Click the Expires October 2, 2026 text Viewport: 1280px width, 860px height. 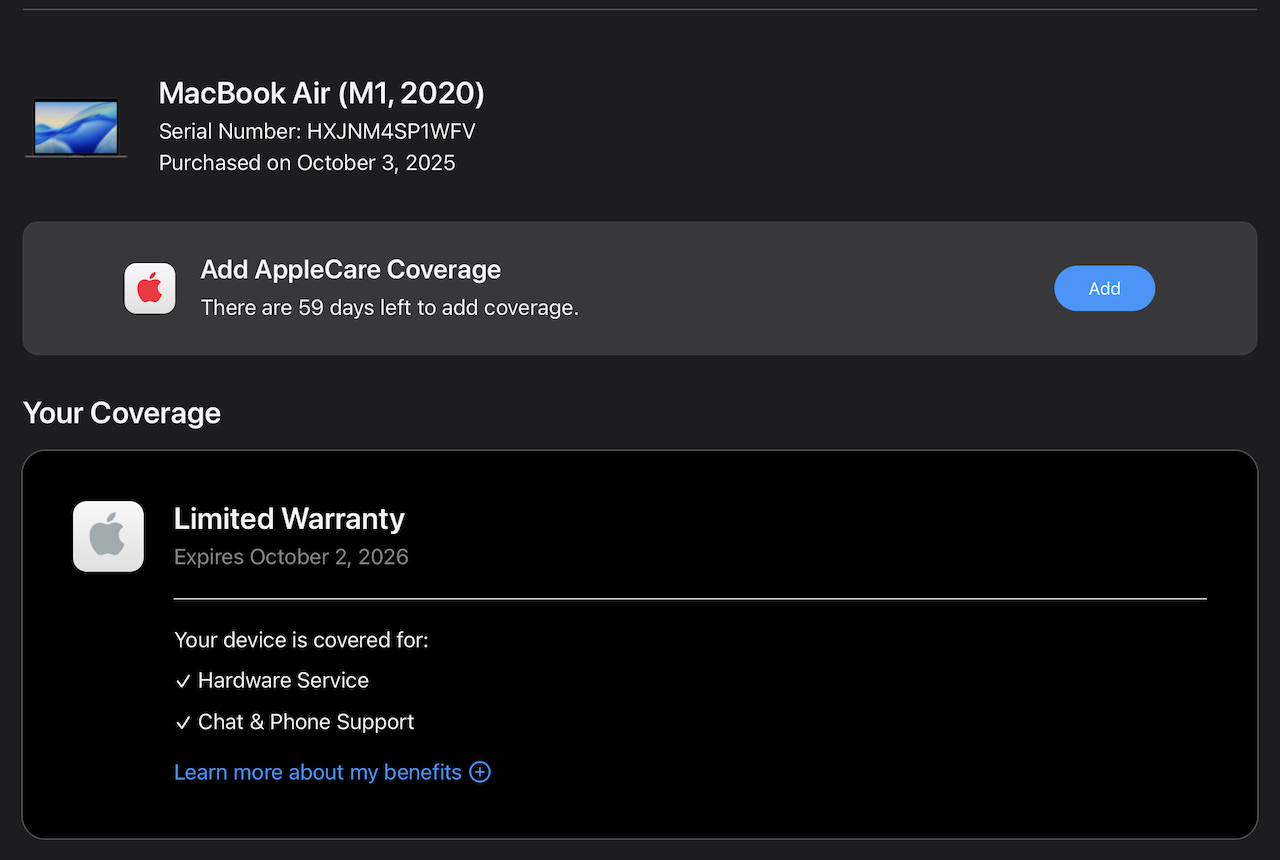click(x=291, y=557)
